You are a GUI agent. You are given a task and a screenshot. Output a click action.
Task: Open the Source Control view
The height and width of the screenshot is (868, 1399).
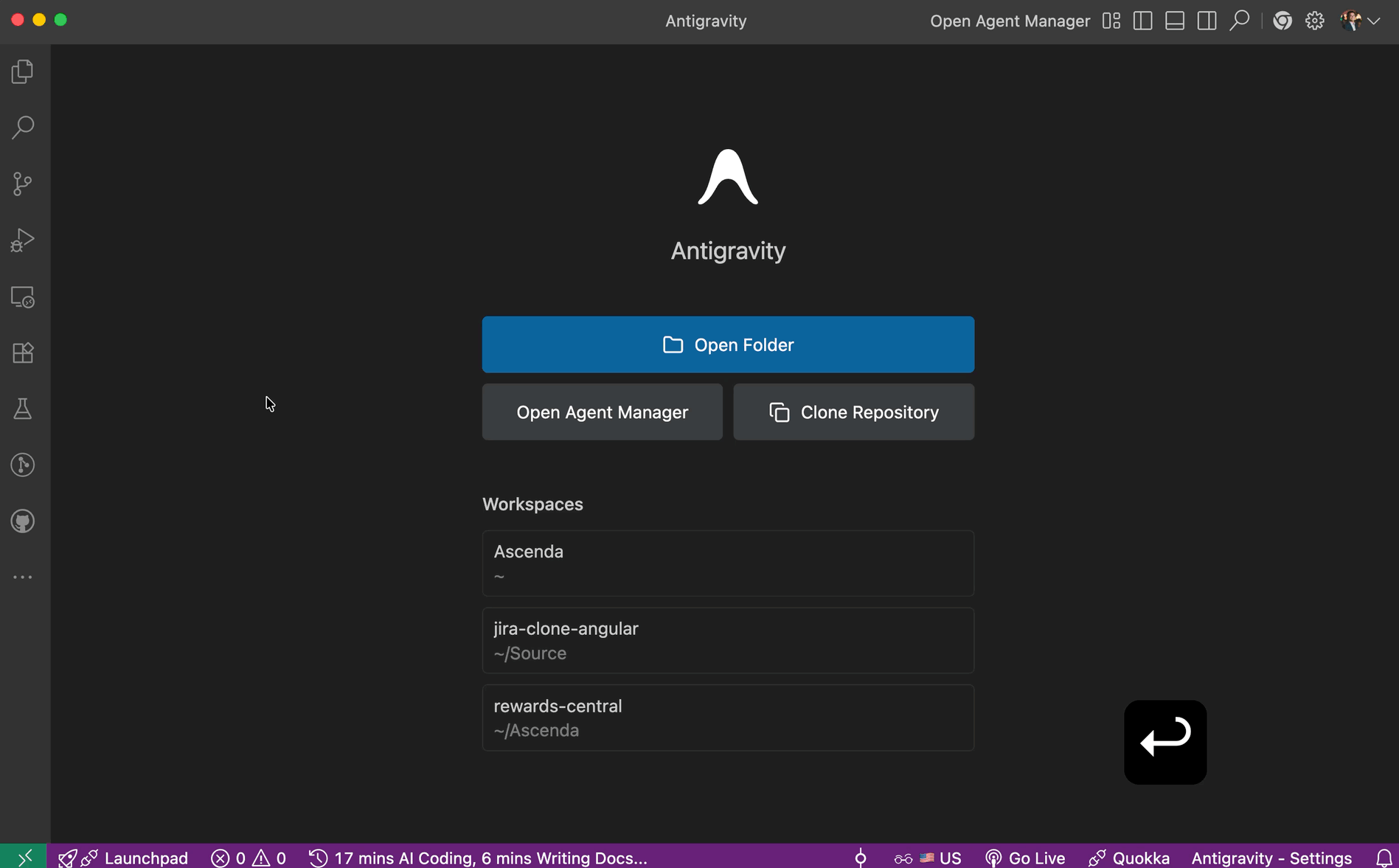23,184
